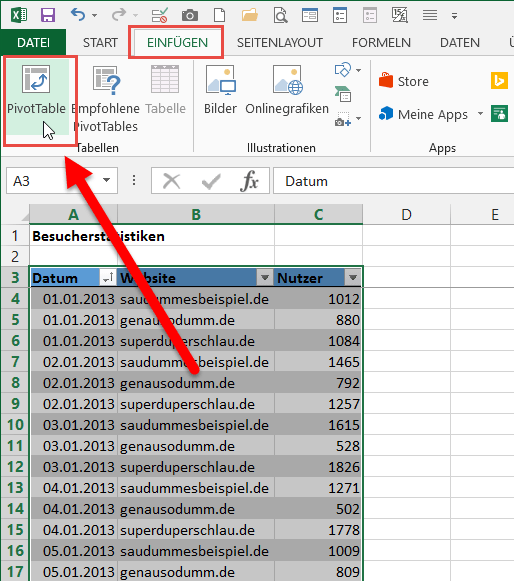
Task: Click the Save icon in quick access toolbar
Action: 48,15
